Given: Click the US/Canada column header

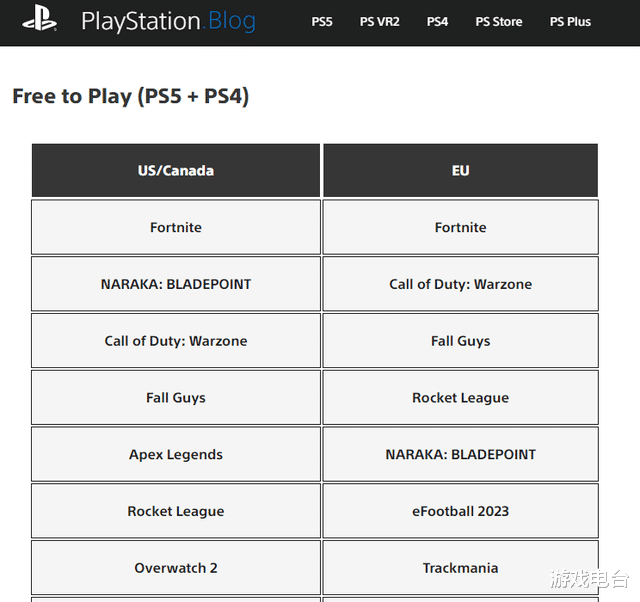Looking at the screenshot, I should pos(176,171).
